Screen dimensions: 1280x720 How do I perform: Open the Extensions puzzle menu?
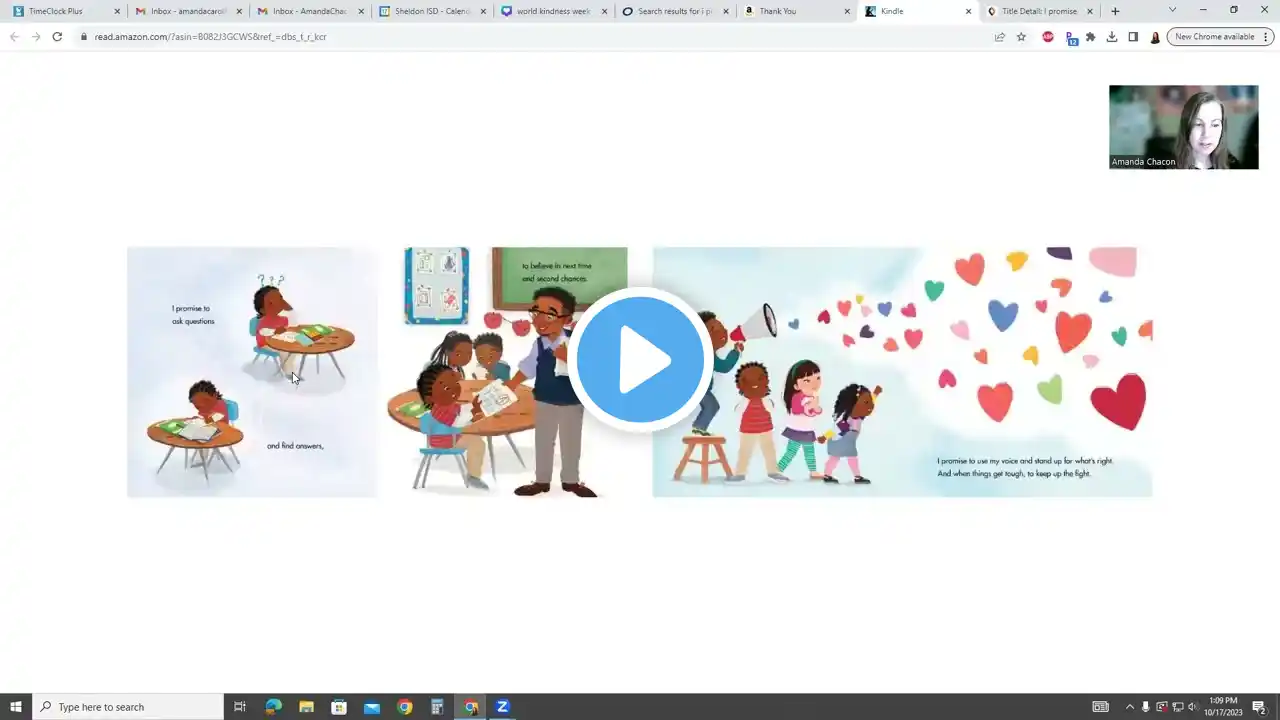click(x=1090, y=37)
